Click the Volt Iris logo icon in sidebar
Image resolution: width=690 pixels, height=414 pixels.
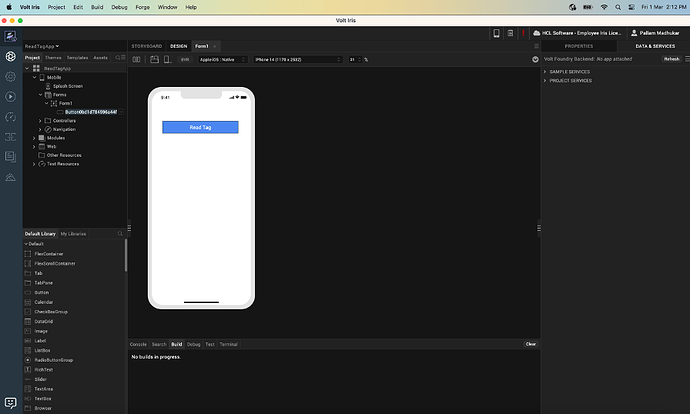pos(11,36)
